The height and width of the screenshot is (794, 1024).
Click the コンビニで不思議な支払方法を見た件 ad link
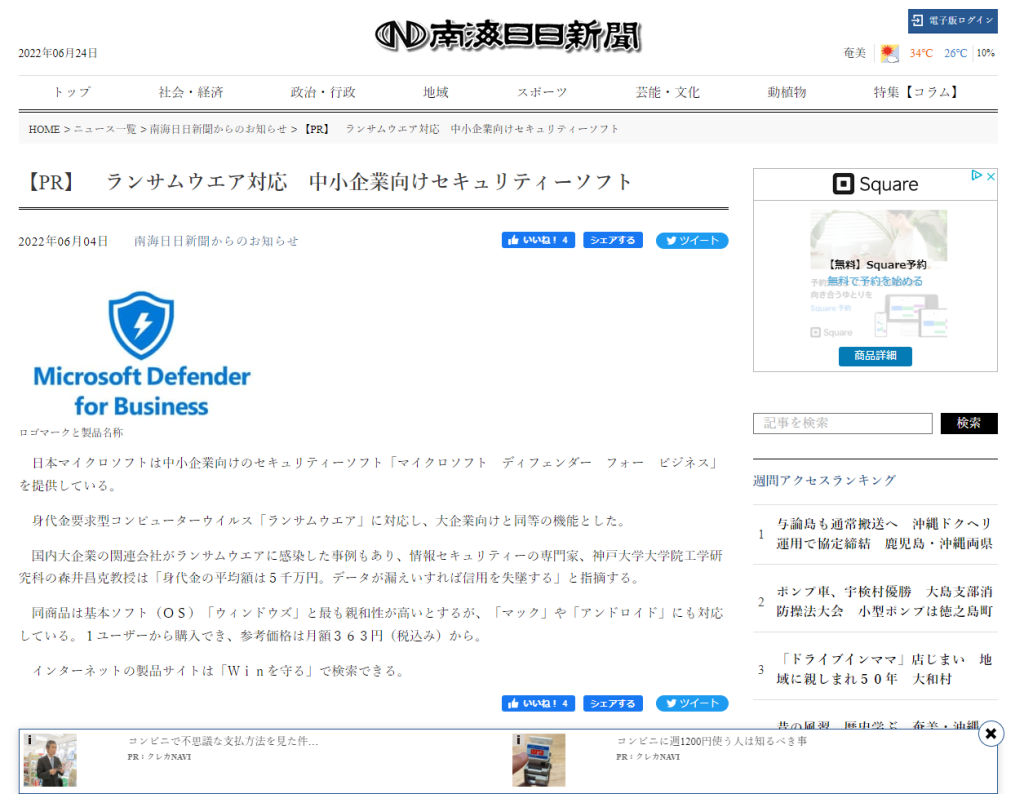coord(223,741)
